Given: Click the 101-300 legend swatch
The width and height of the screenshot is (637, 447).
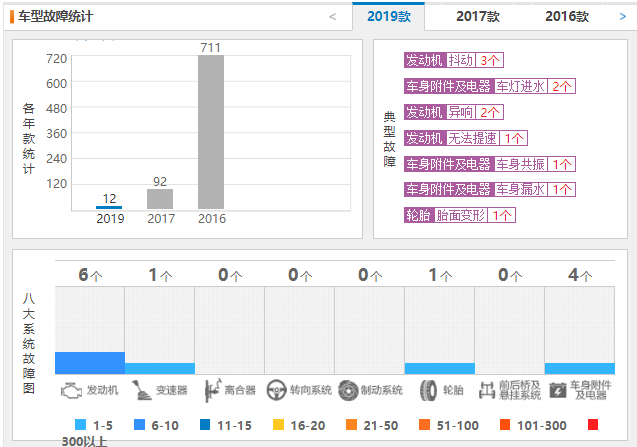Looking at the screenshot, I should coord(505,425).
